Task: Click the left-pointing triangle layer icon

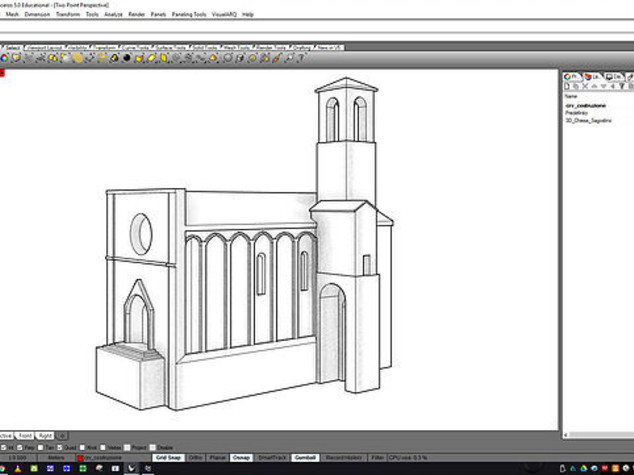Action: [613, 86]
